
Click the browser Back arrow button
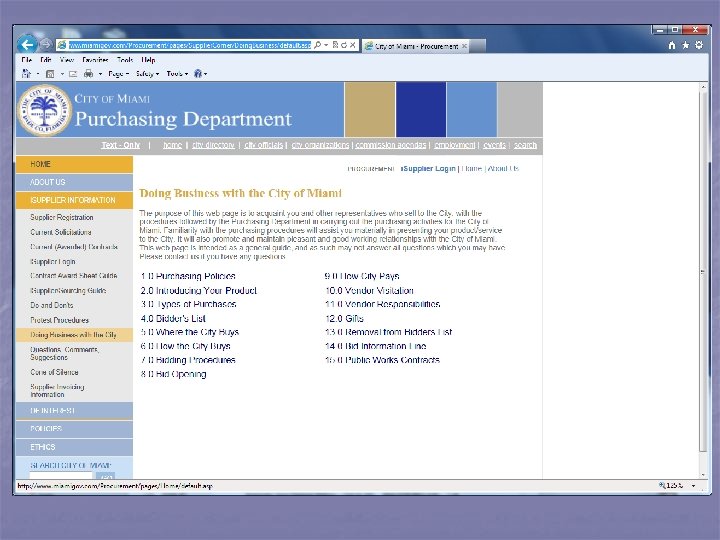click(x=27, y=45)
